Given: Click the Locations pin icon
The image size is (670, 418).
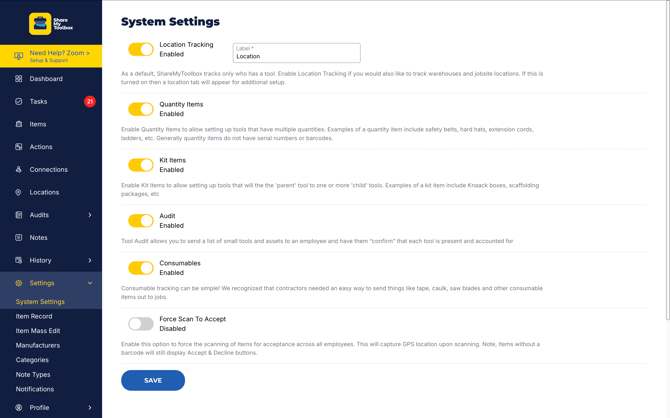Looking at the screenshot, I should click(18, 192).
